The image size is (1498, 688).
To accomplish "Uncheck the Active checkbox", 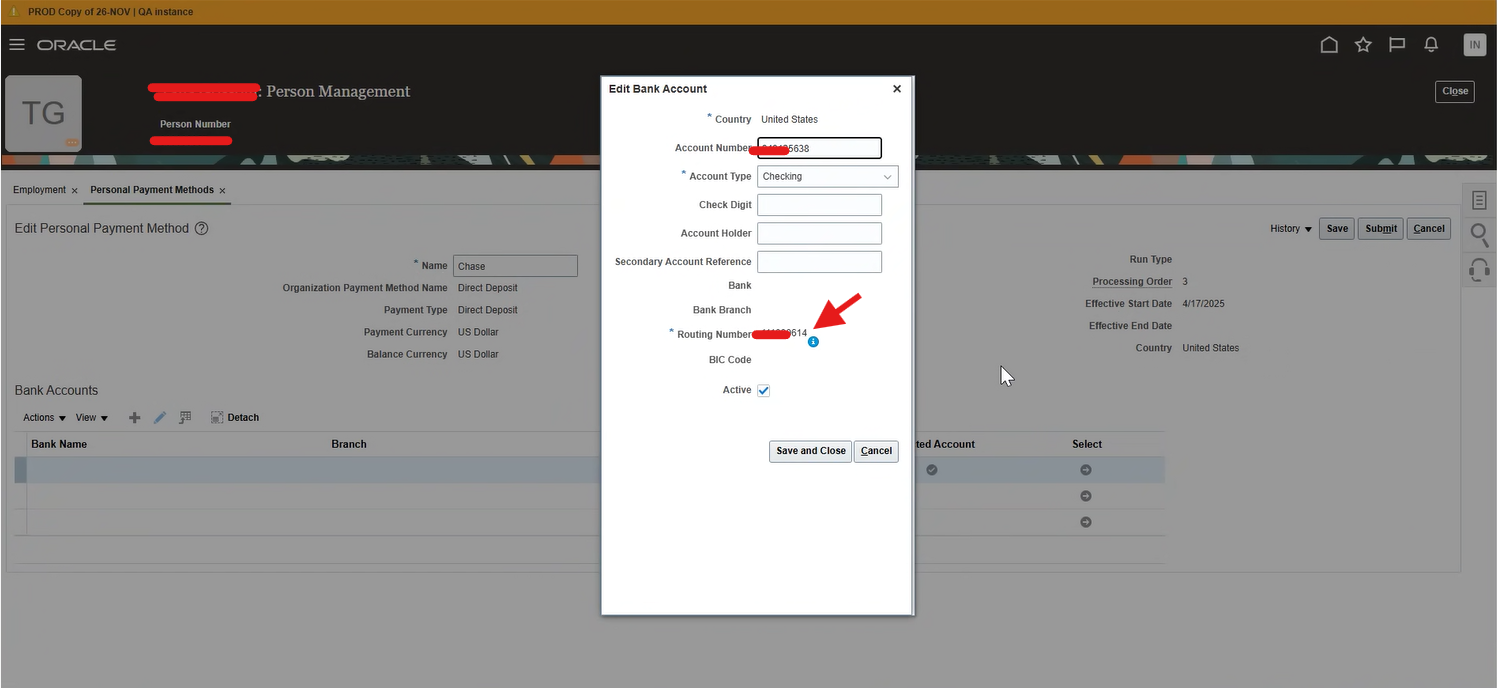I will pos(764,390).
